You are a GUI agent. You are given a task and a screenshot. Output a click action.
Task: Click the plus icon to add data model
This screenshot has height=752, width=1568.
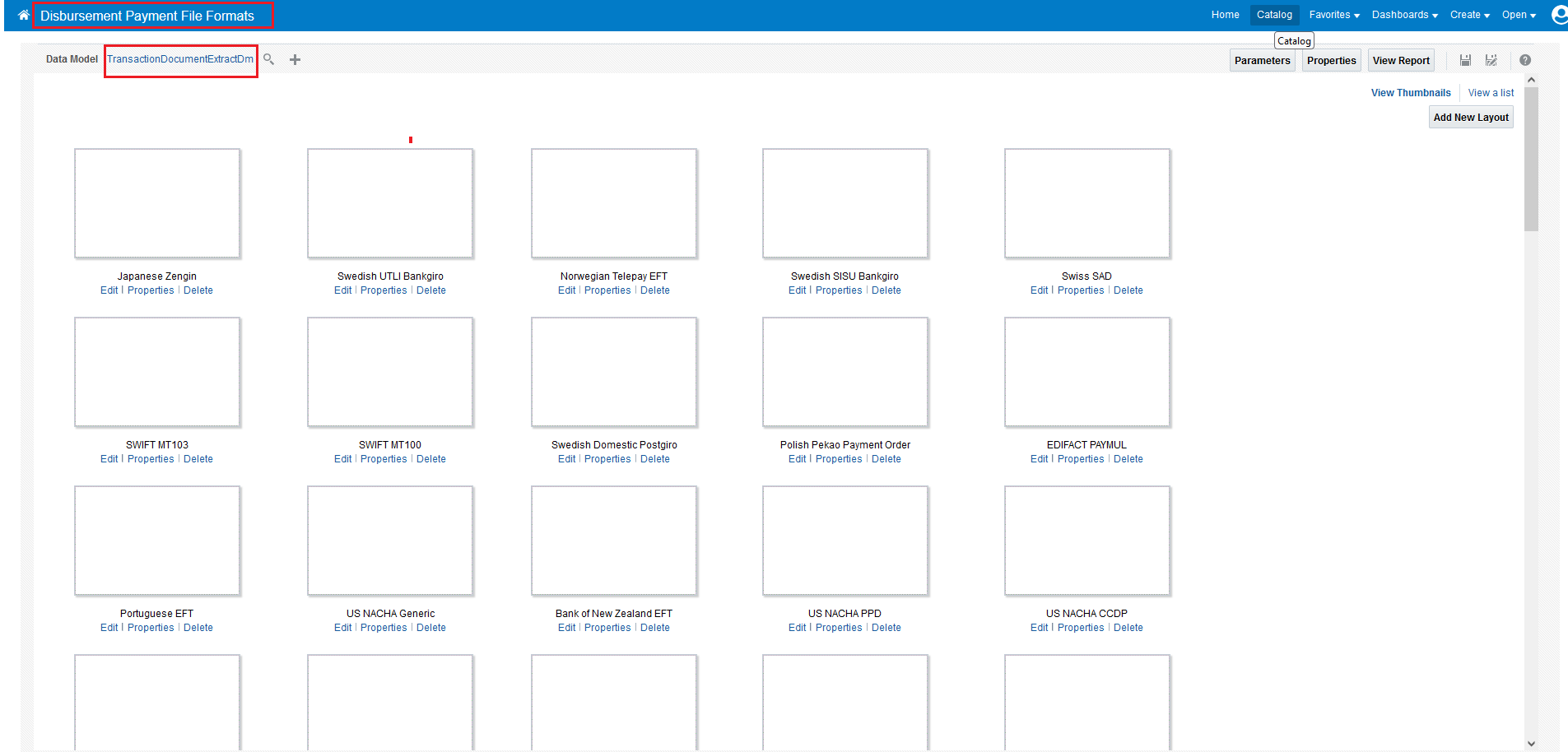point(295,59)
